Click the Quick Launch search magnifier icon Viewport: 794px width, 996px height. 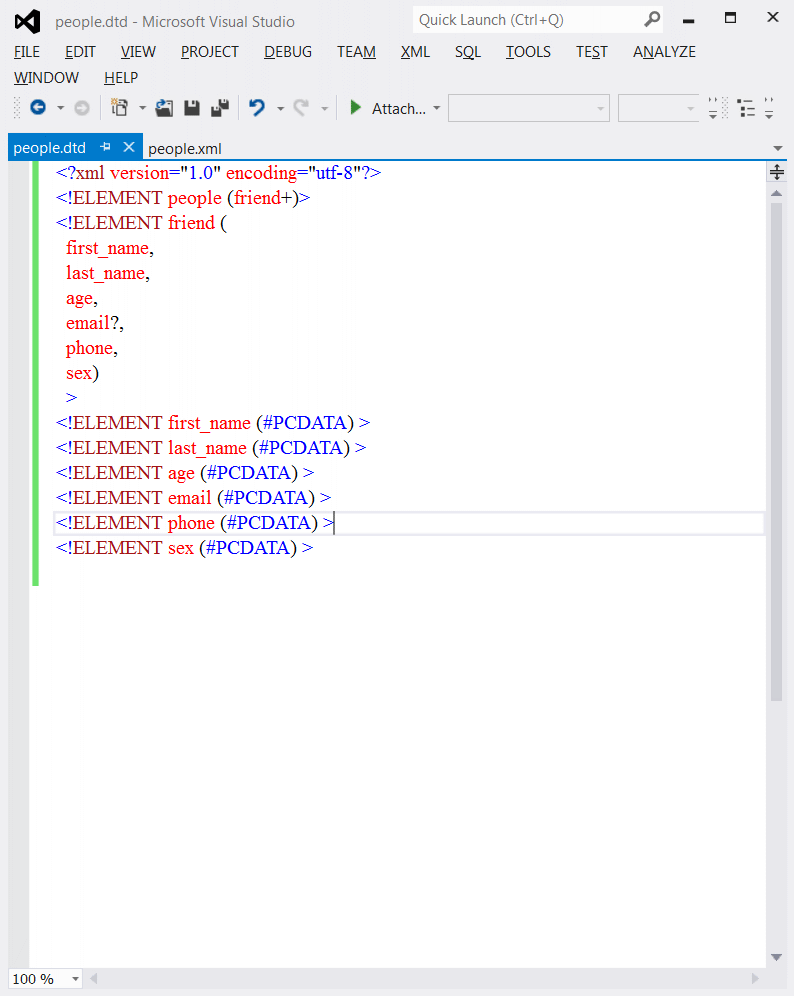point(652,20)
